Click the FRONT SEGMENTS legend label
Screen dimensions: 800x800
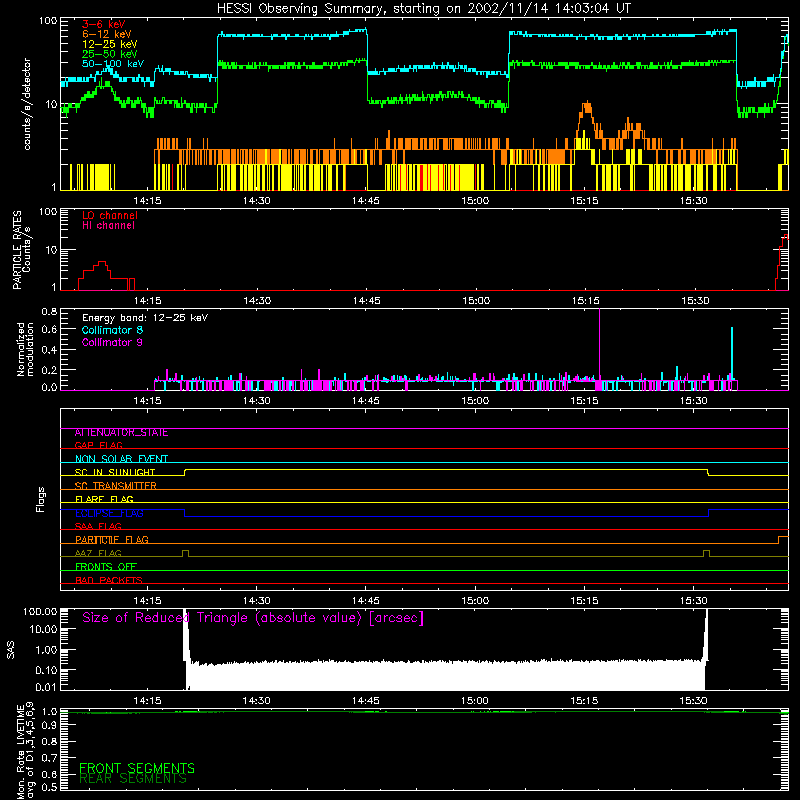tap(137, 768)
